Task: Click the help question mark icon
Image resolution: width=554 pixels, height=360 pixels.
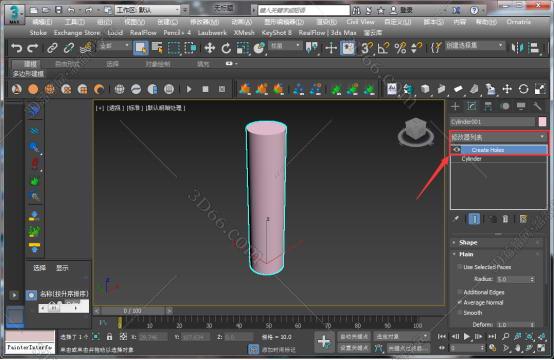Action: click(474, 10)
